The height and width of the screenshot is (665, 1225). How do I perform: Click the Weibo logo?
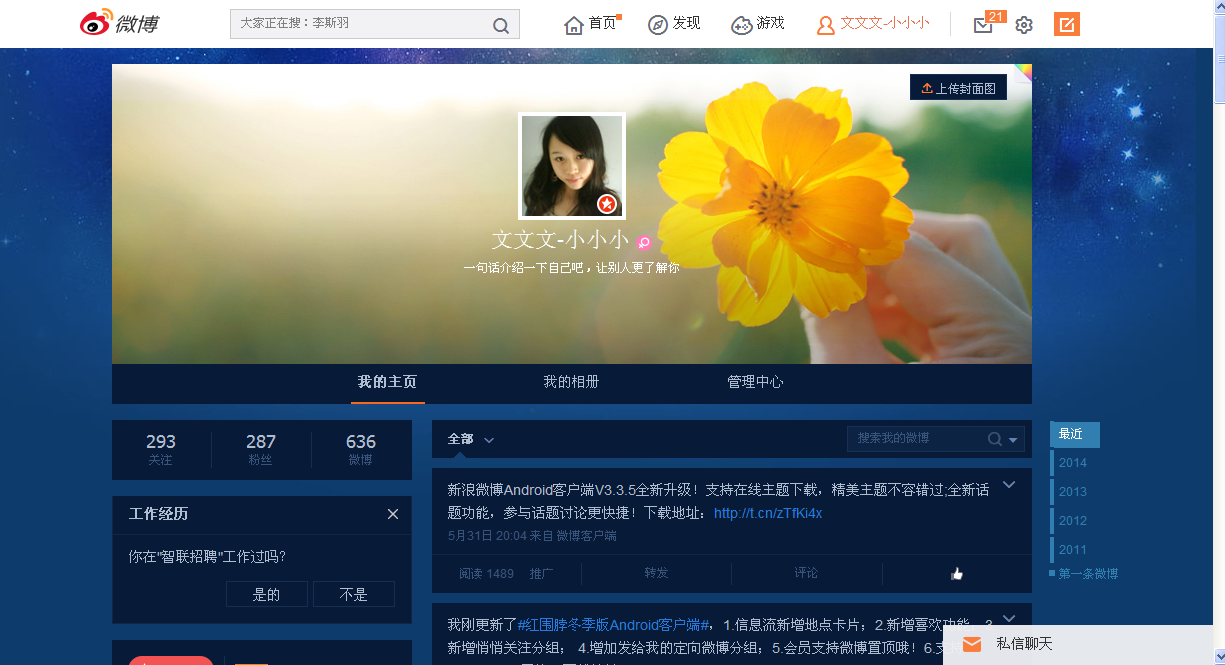(x=120, y=24)
